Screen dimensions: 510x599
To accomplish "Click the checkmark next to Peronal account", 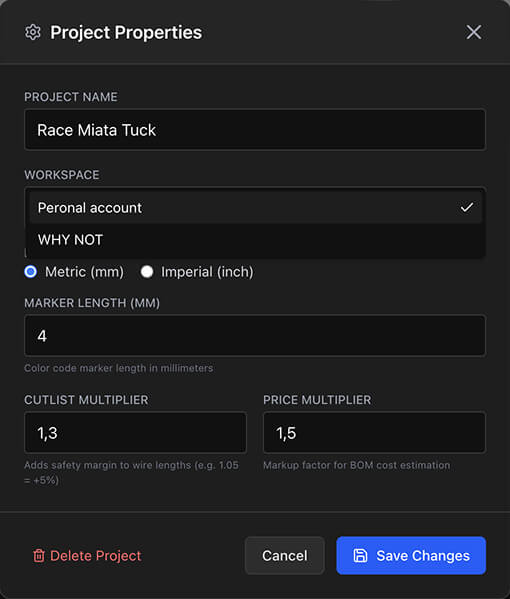I will pyautogui.click(x=467, y=207).
